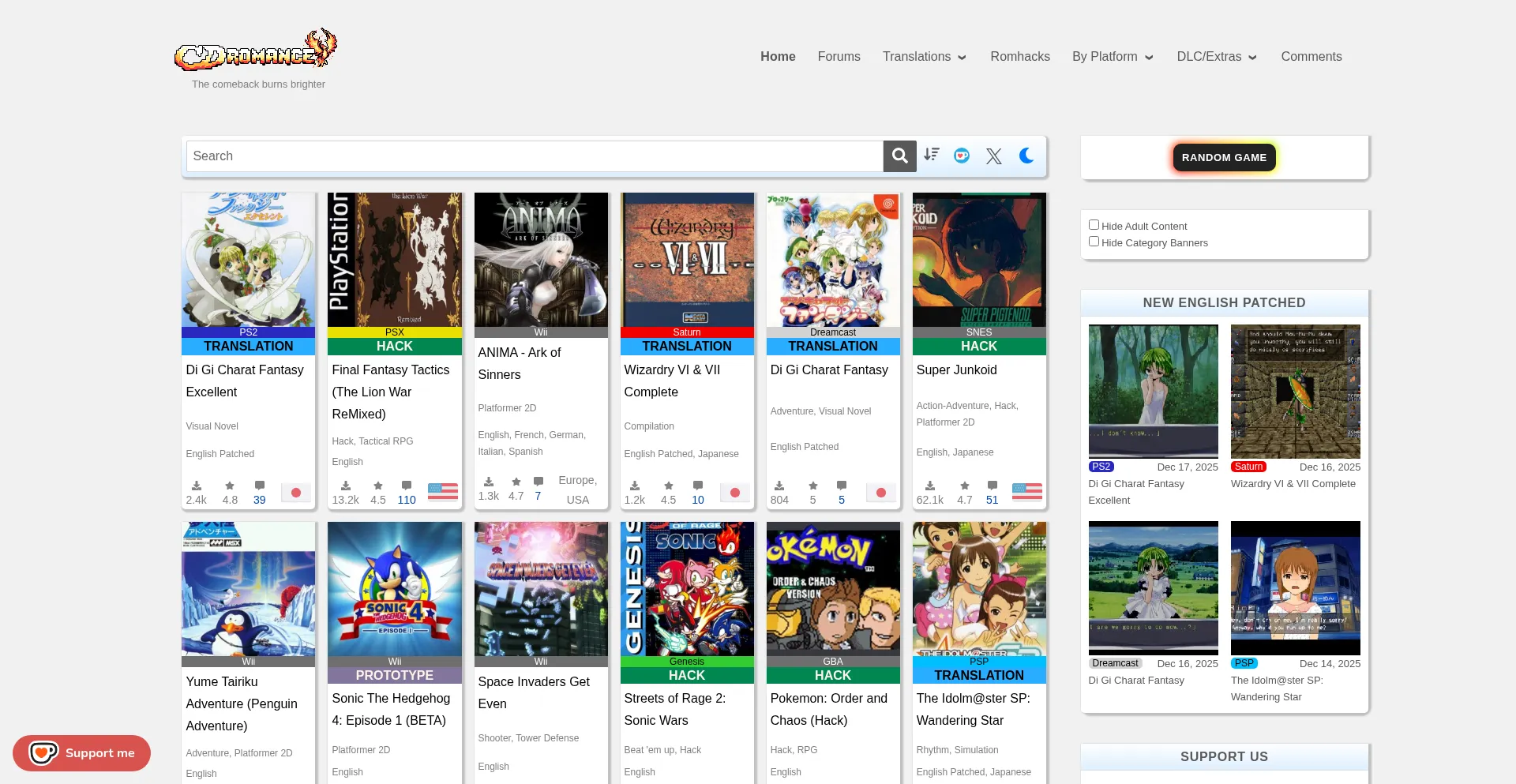This screenshot has height=784, width=1516.
Task: Go to the Forums page
Action: click(839, 57)
